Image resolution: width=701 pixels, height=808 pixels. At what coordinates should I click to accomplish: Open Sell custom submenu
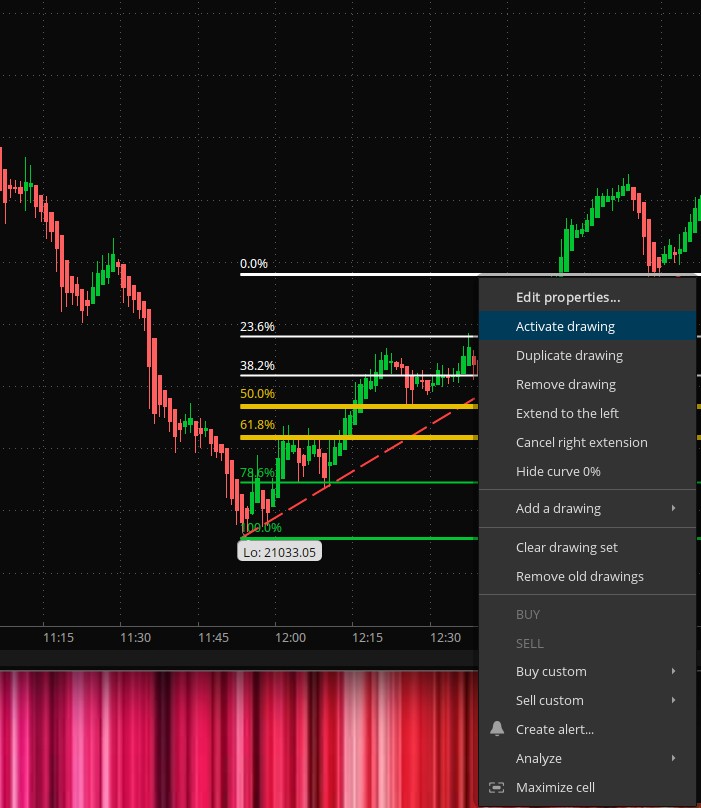(x=587, y=700)
